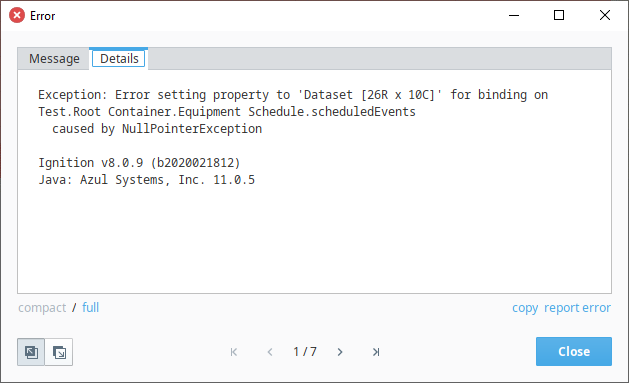Screen dimensions: 629x383
Task: Select the Details tab
Action: [x=119, y=59]
